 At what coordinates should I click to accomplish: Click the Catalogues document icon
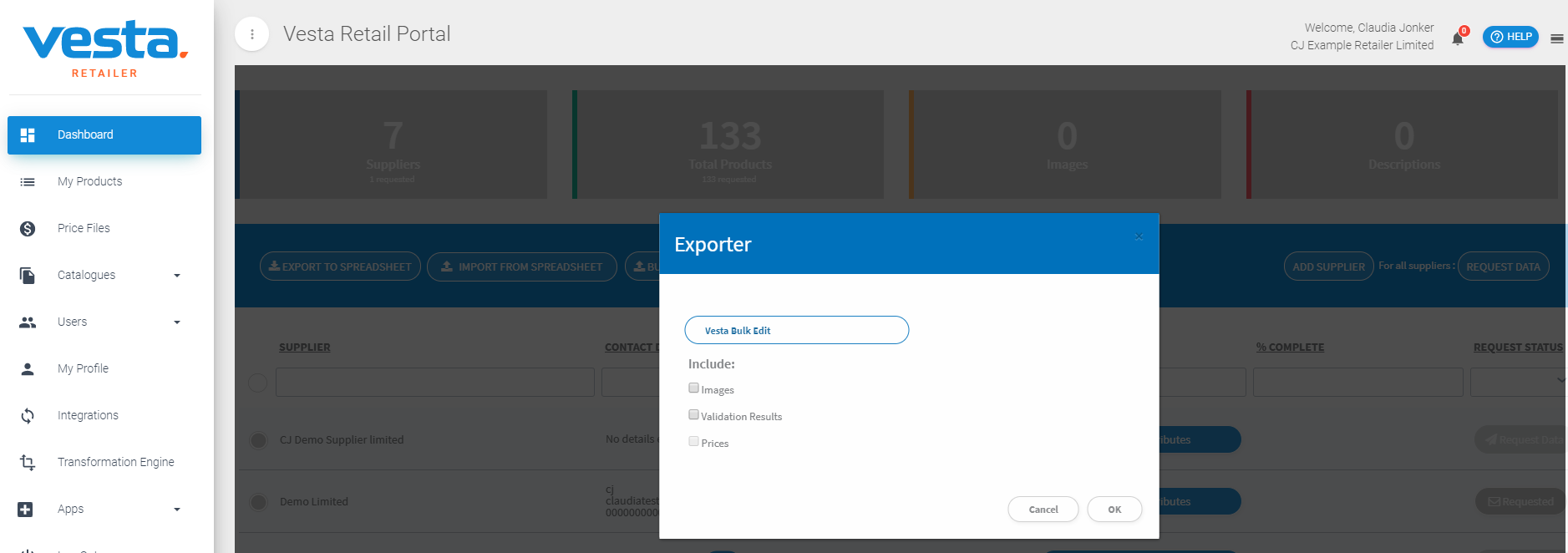pos(28,275)
